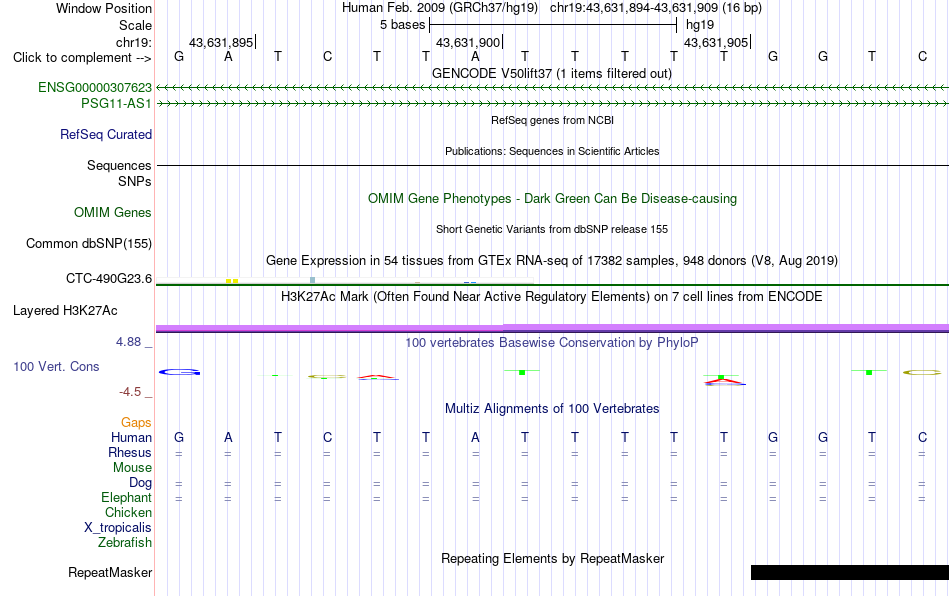Click the 'Click to complement -->' label
Screen dimensions: 950x596
pos(82,58)
